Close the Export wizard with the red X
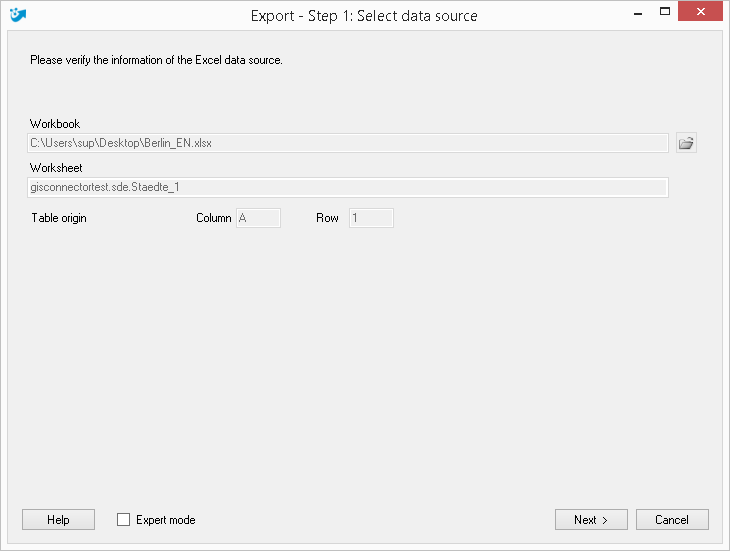The height and width of the screenshot is (551, 730). tap(700, 12)
